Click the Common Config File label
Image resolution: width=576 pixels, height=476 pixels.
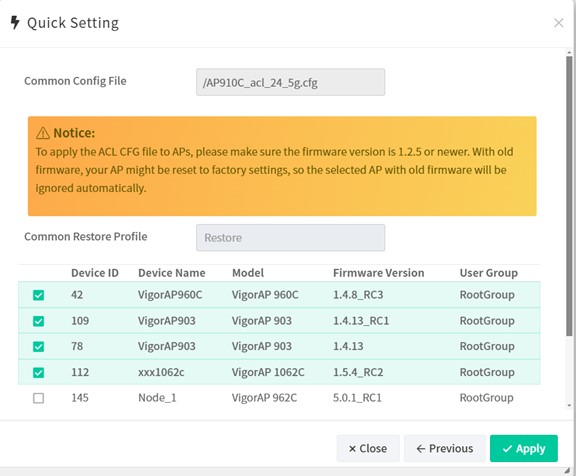(x=75, y=81)
